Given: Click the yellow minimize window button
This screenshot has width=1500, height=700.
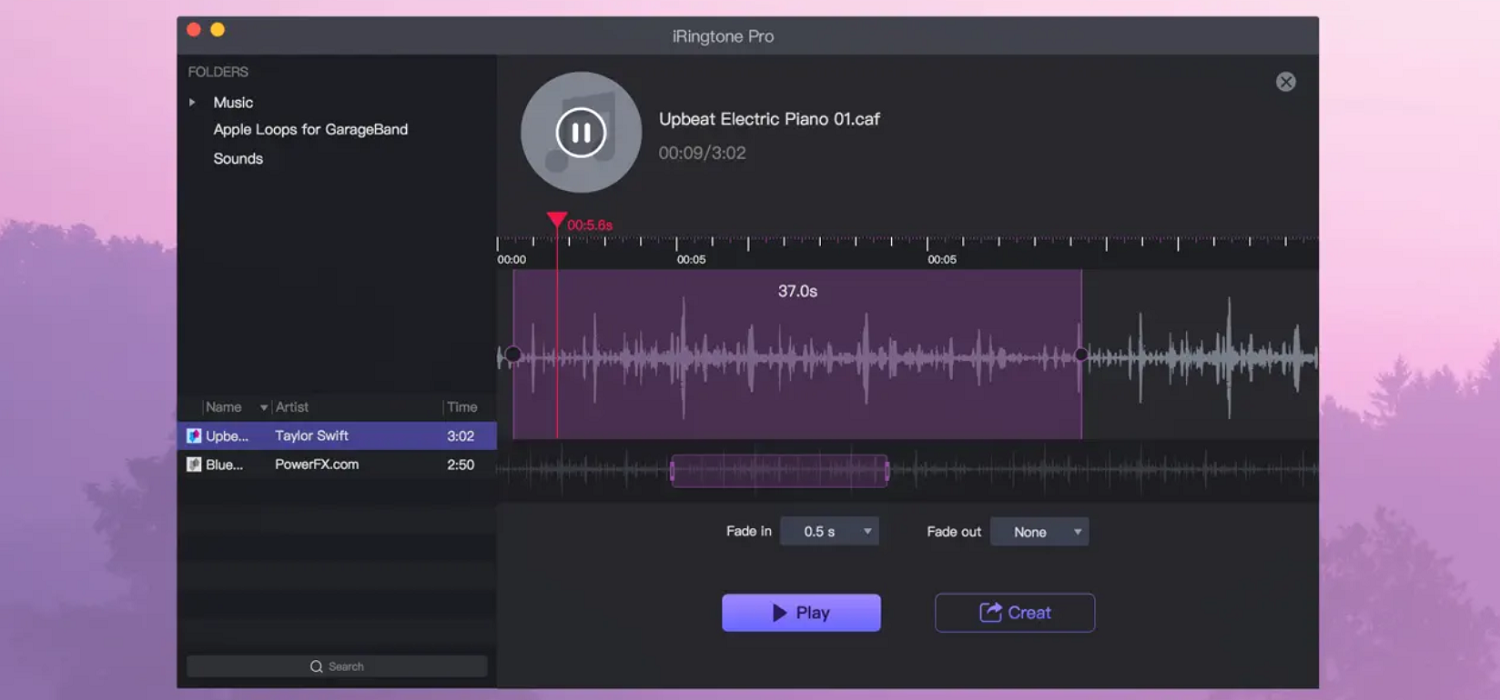Looking at the screenshot, I should tap(218, 30).
